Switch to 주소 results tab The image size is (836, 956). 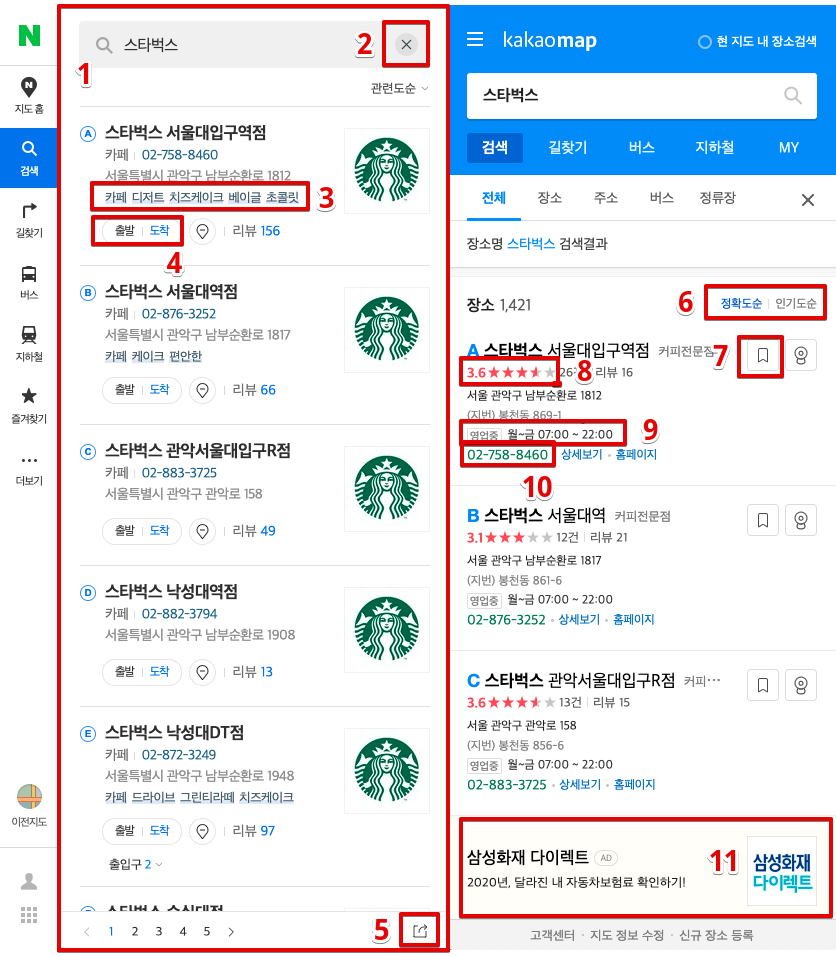coord(606,198)
